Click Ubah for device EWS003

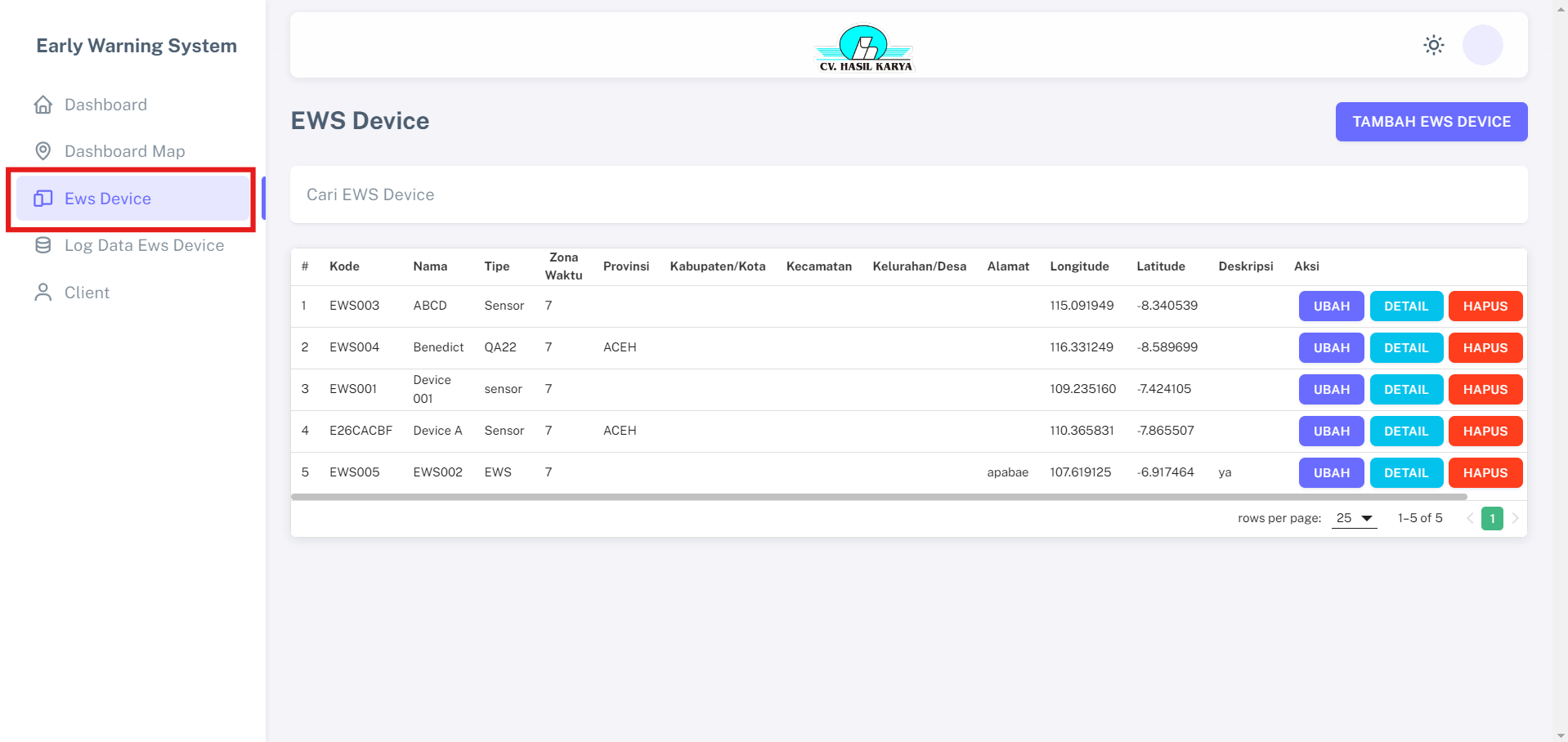coord(1331,306)
